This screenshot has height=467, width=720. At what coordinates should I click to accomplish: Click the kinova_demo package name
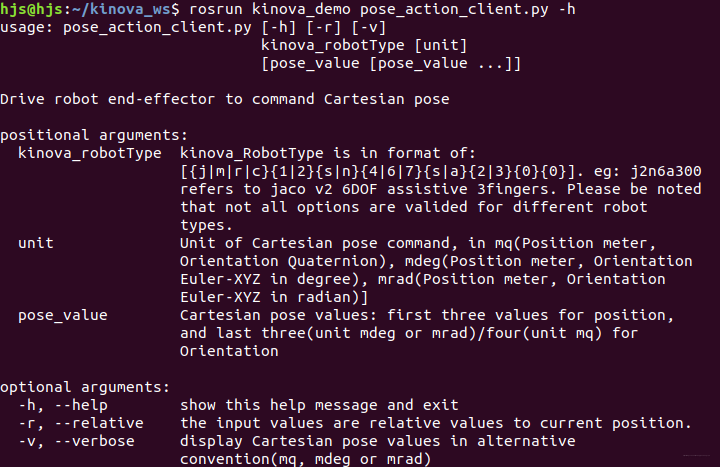click(301, 9)
